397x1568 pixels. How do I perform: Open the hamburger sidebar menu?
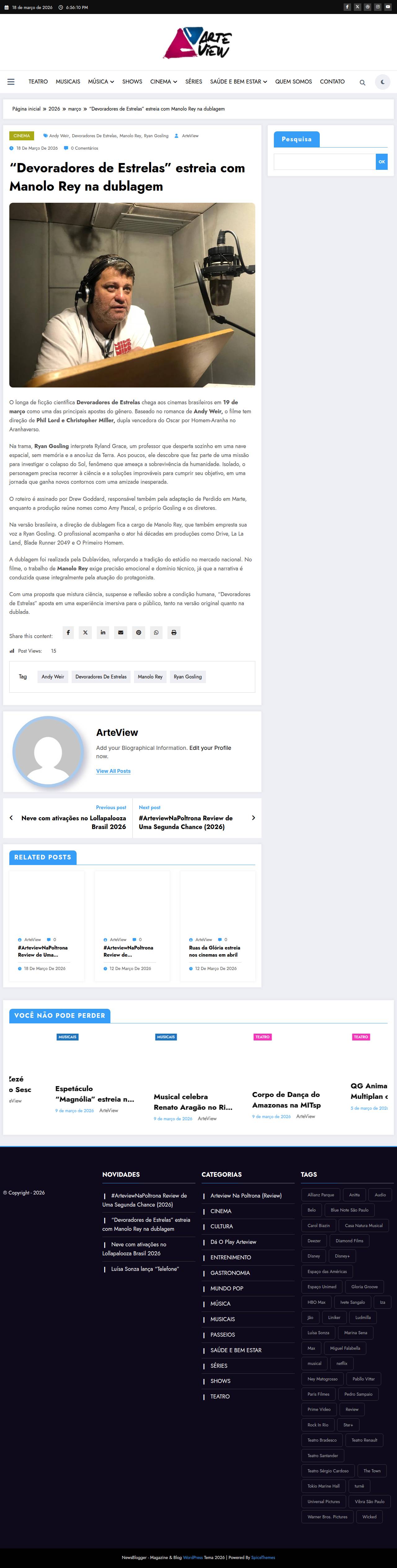tap(11, 82)
